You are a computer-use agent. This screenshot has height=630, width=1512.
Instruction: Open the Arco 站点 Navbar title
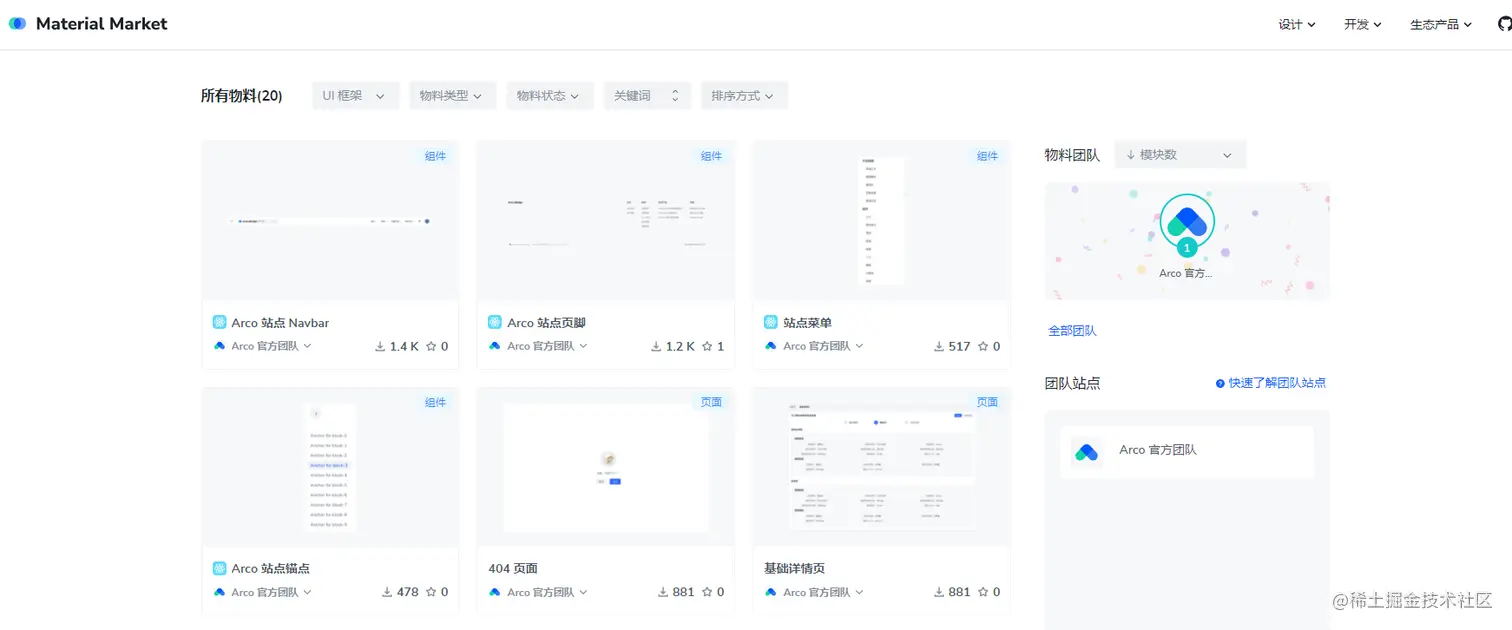pos(280,323)
